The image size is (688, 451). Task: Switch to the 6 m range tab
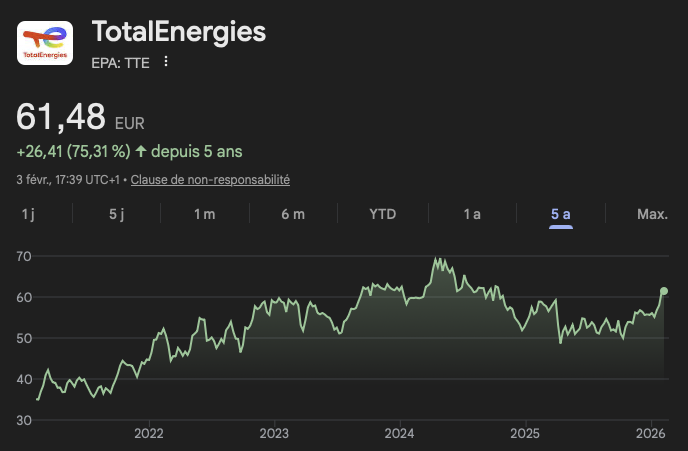293,214
